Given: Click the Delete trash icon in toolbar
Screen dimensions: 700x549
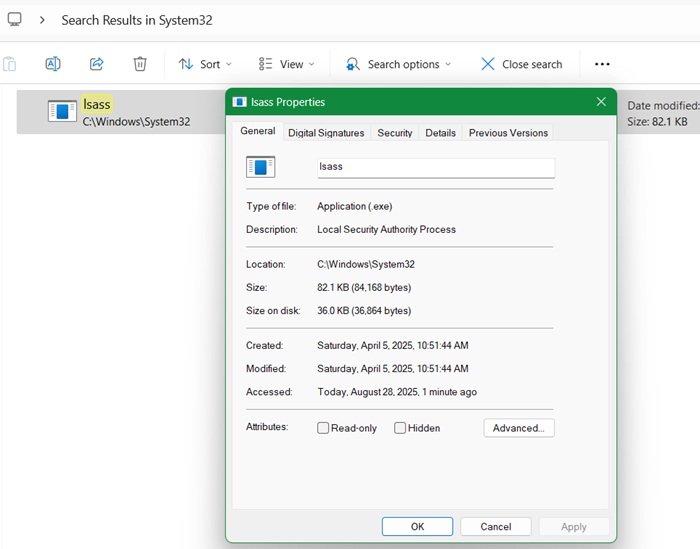Looking at the screenshot, I should [140, 64].
